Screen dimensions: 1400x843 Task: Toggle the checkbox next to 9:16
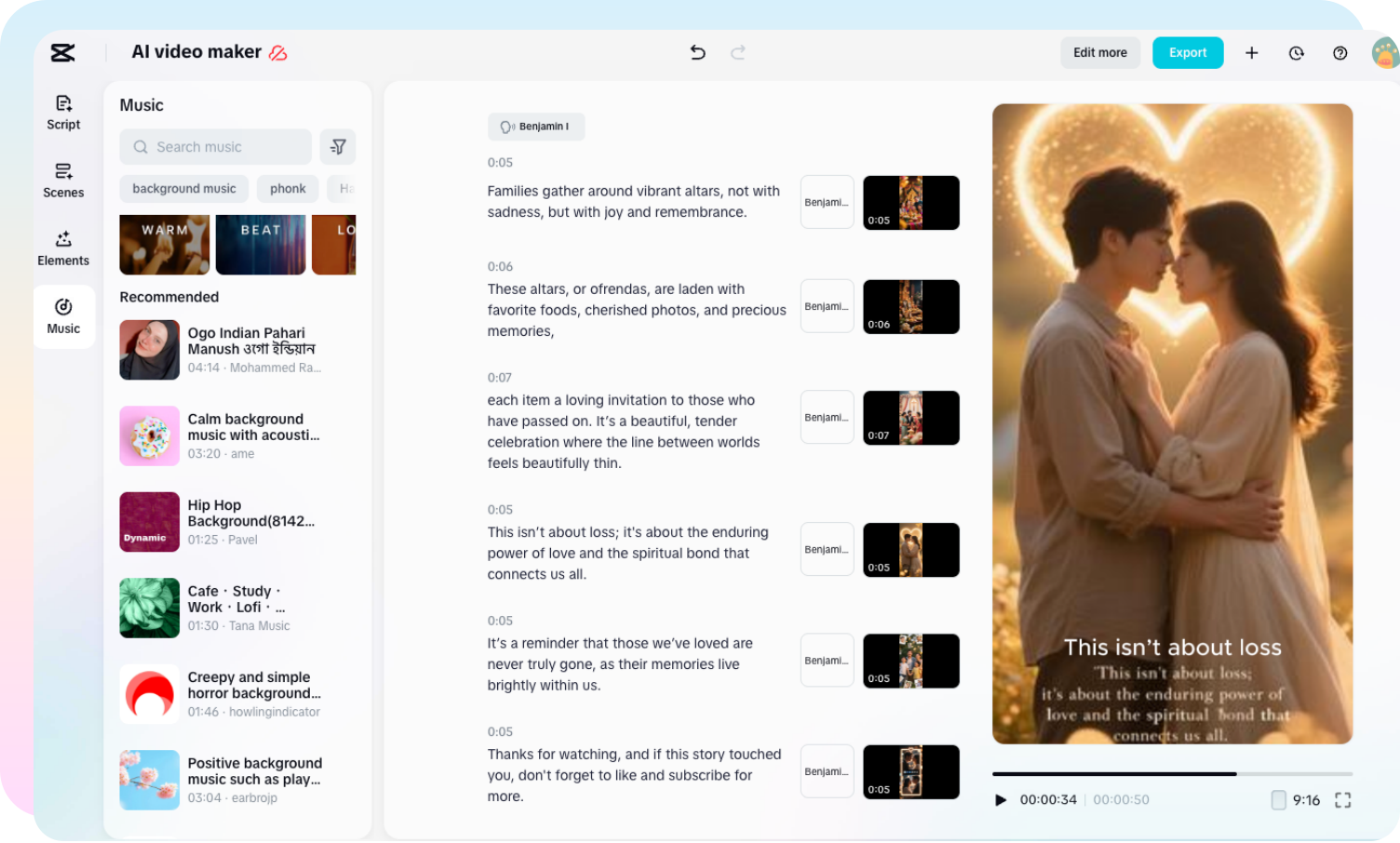coord(1279,800)
